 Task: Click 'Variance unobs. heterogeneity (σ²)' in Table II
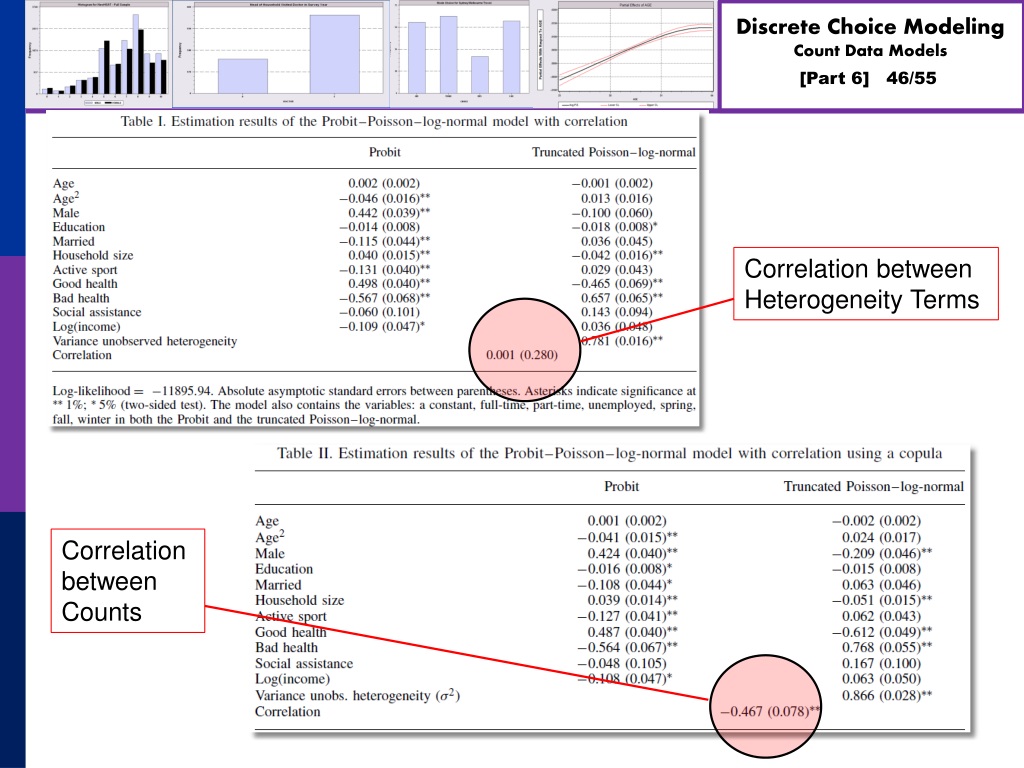pyautogui.click(x=358, y=696)
